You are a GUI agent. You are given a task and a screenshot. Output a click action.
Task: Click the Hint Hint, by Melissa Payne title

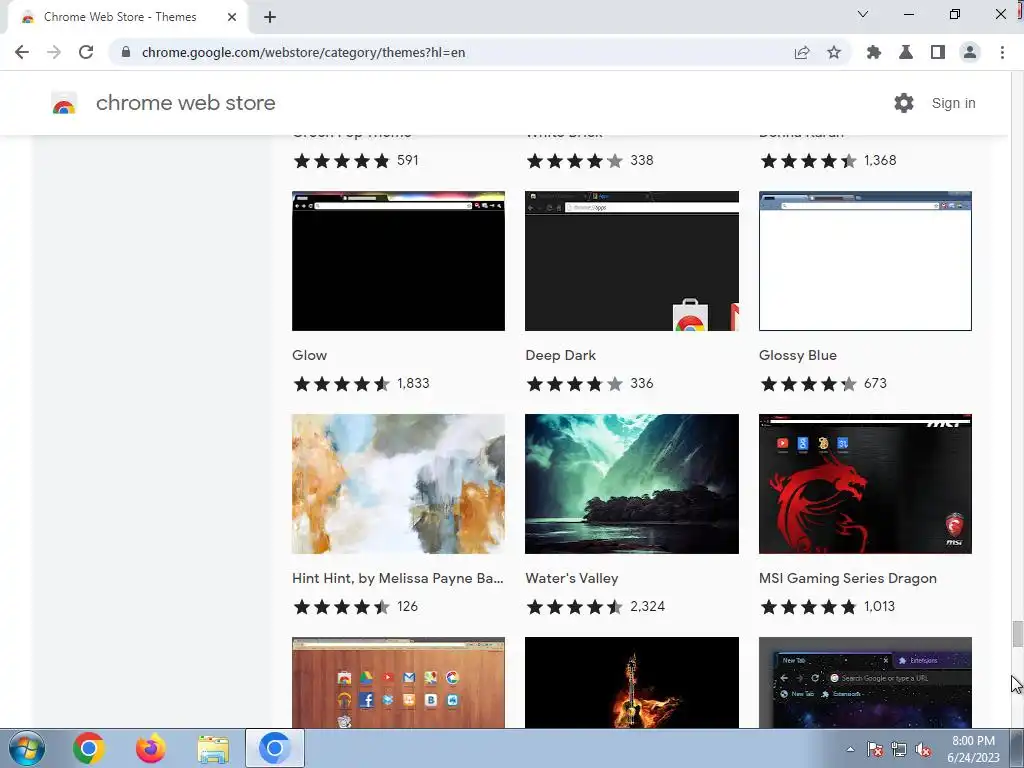[398, 579]
